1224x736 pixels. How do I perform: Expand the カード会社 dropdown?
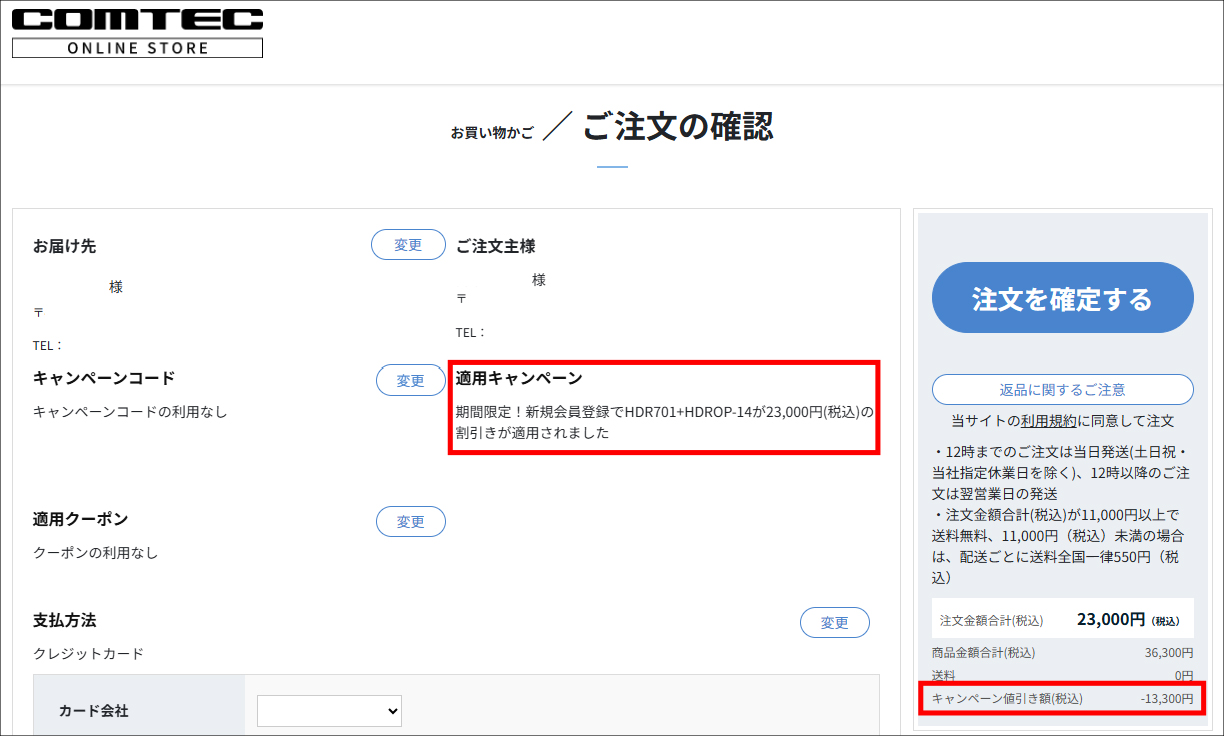tap(329, 711)
